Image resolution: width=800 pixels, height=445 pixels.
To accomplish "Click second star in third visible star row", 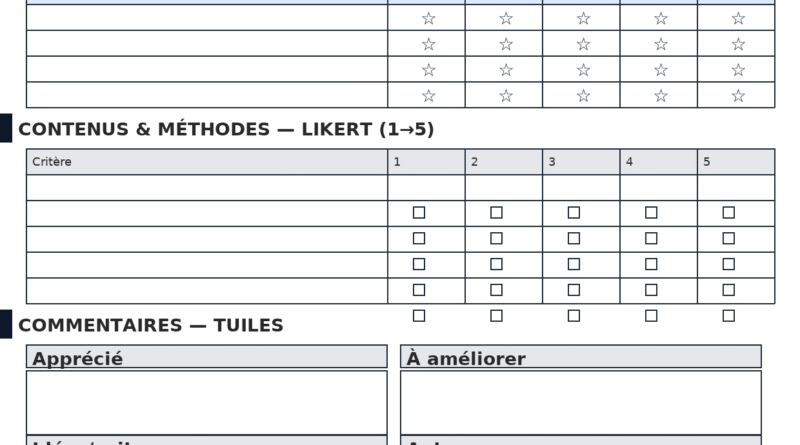I will pos(506,70).
